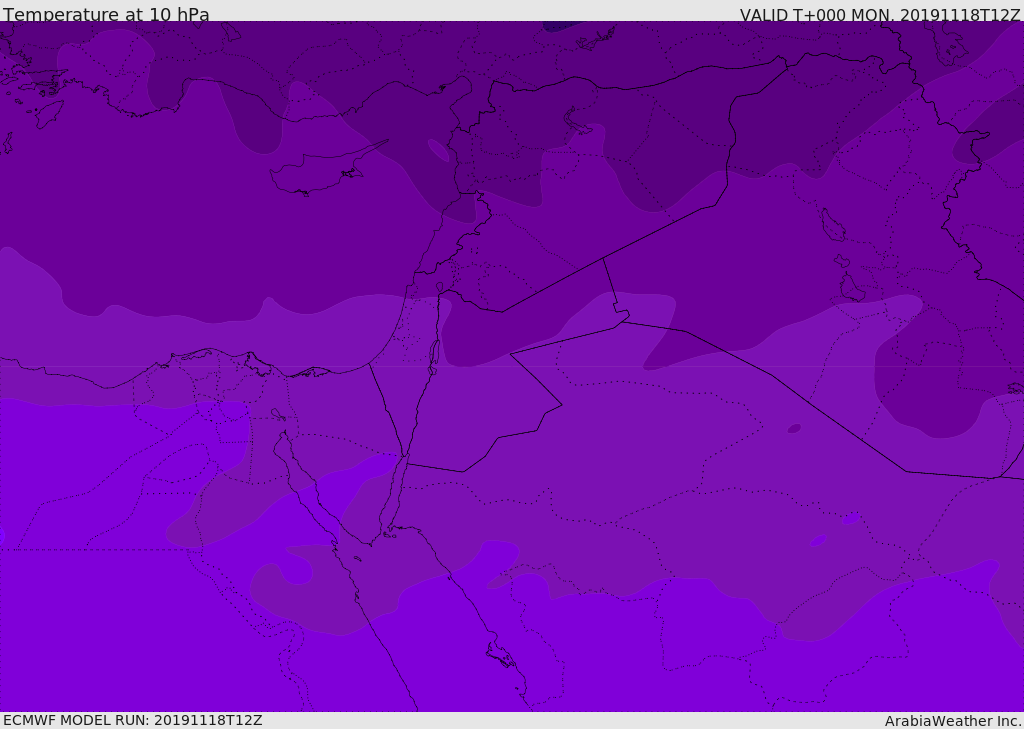The width and height of the screenshot is (1024, 729).
Task: Click the island of Cyprus on the map
Action: click(x=319, y=170)
